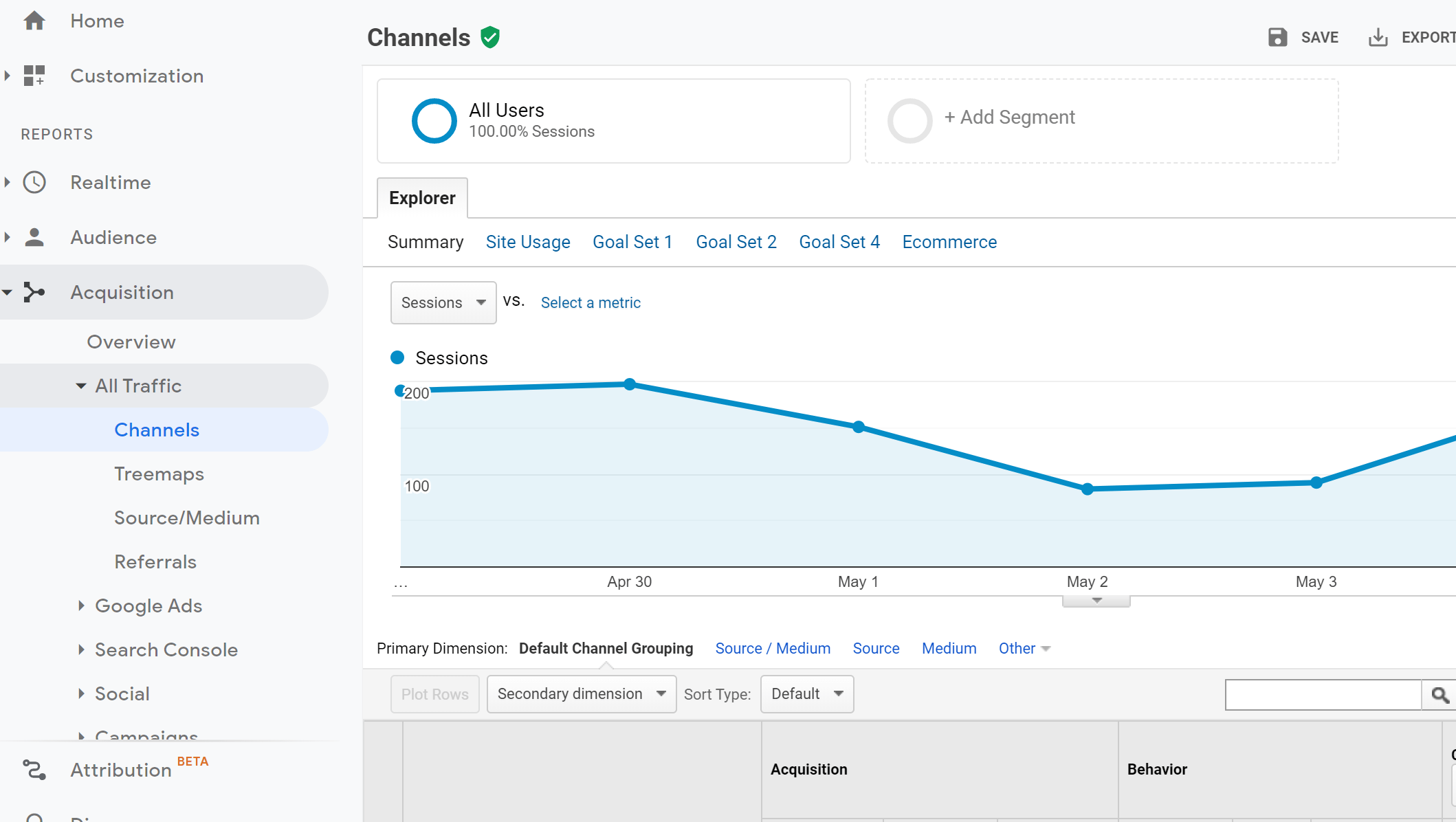Image resolution: width=1456 pixels, height=822 pixels.
Task: Click the Audience reports icon
Action: [x=35, y=237]
